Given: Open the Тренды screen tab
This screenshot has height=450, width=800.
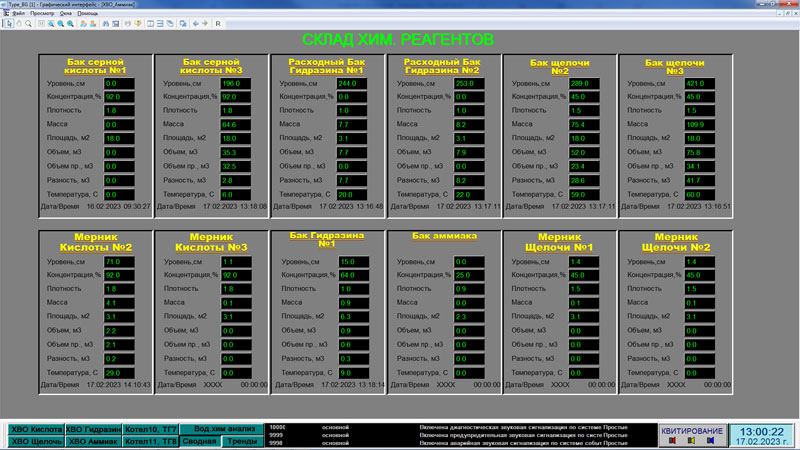Looking at the screenshot, I should coord(242,441).
